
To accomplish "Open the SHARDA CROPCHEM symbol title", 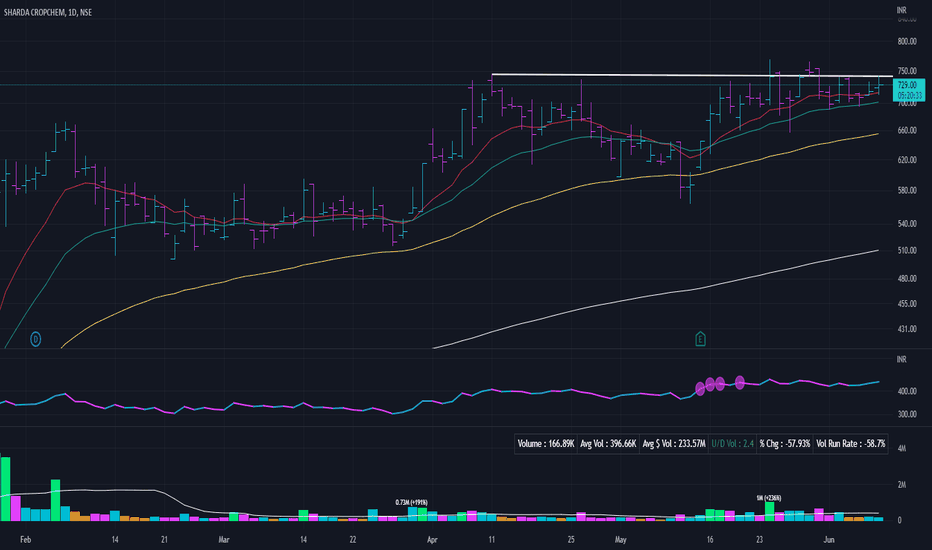I will pos(48,12).
